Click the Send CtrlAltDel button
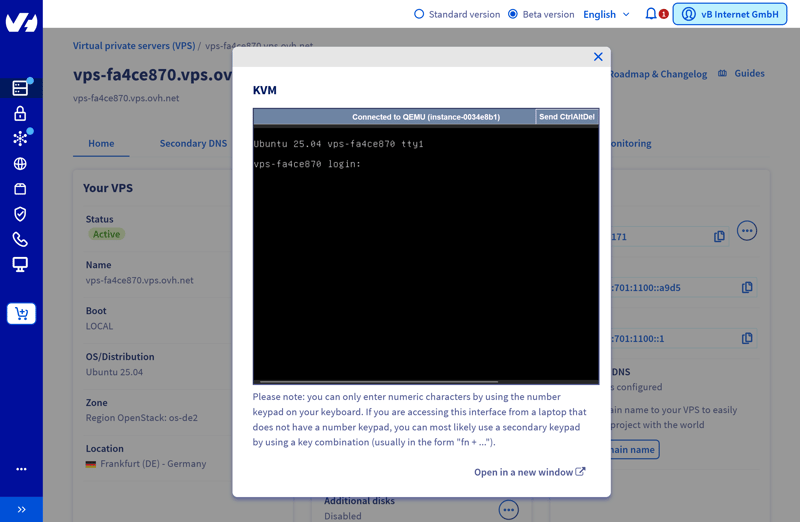The image size is (800, 522). (567, 117)
